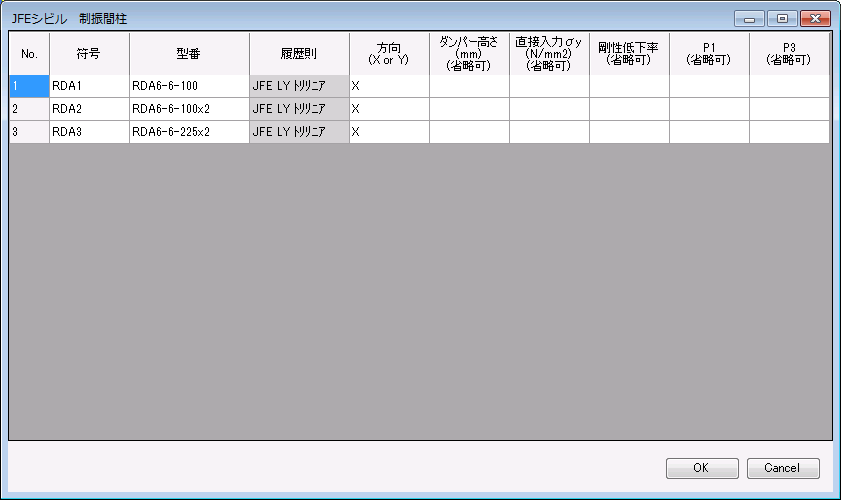Click the Cancel button
The width and height of the screenshot is (841, 500).
coord(783,468)
